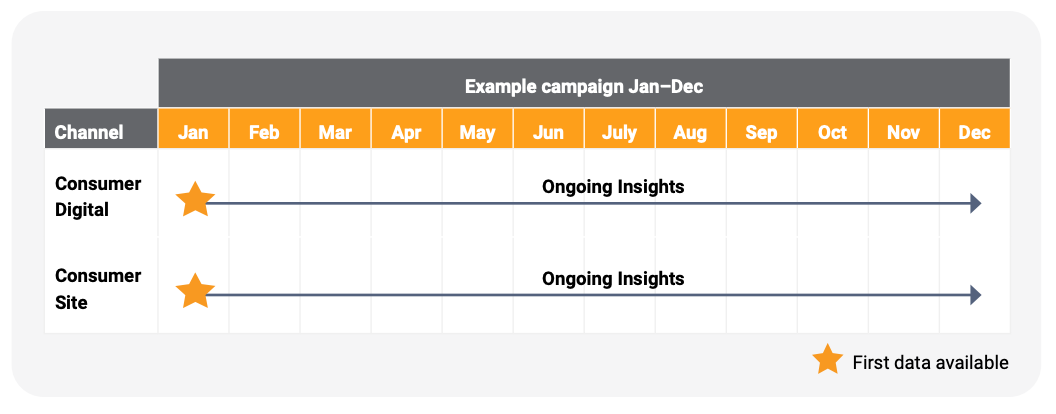Click the Nov column header

point(903,132)
